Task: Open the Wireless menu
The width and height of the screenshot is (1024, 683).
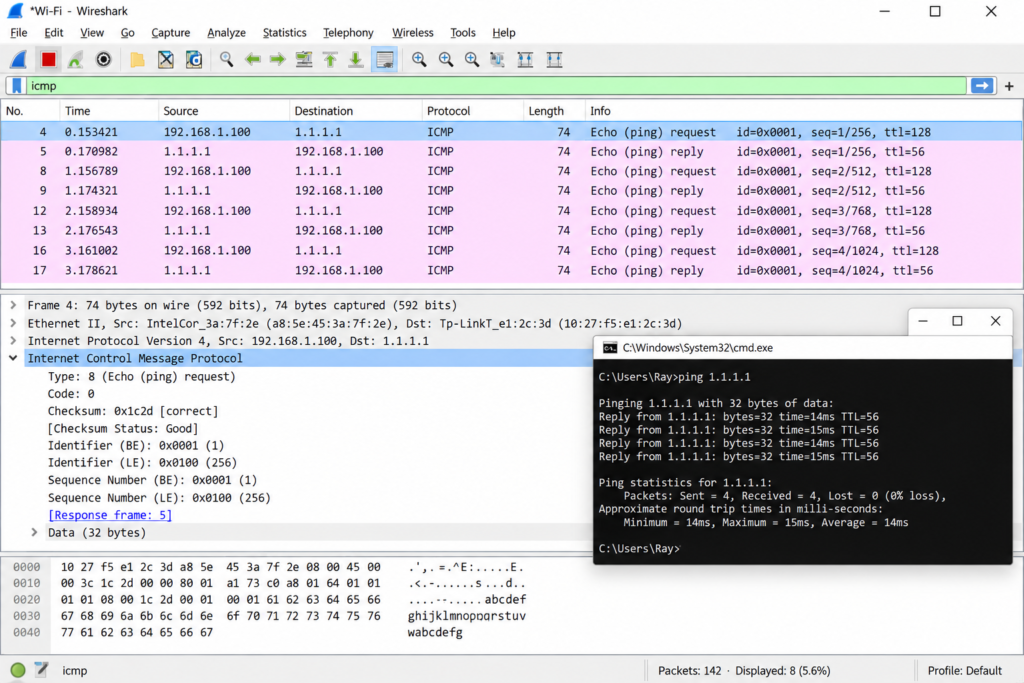Action: (412, 33)
